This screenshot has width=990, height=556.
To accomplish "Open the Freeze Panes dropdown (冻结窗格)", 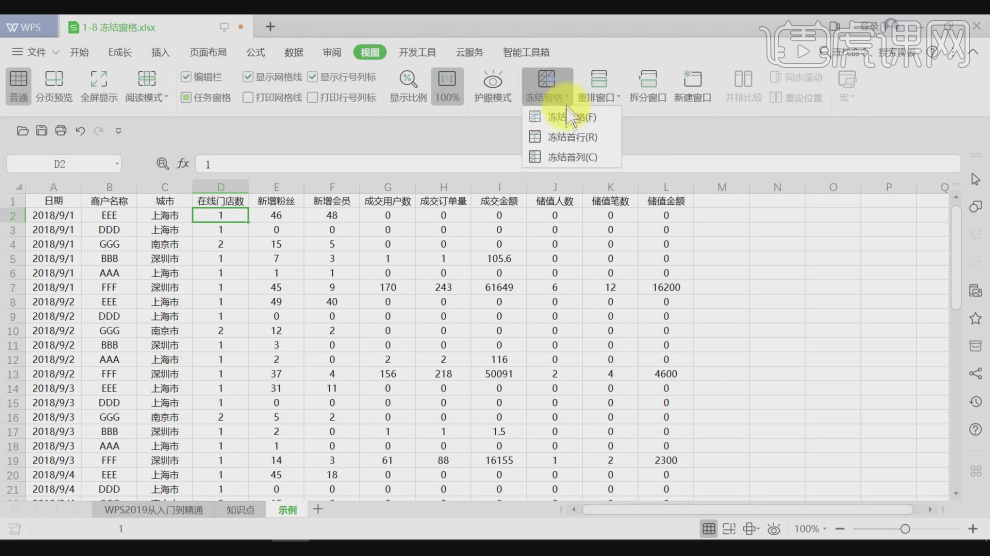I will click(x=547, y=86).
